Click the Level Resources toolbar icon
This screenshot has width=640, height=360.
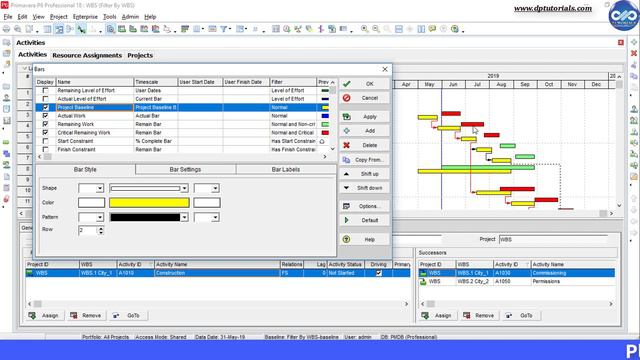click(298, 29)
